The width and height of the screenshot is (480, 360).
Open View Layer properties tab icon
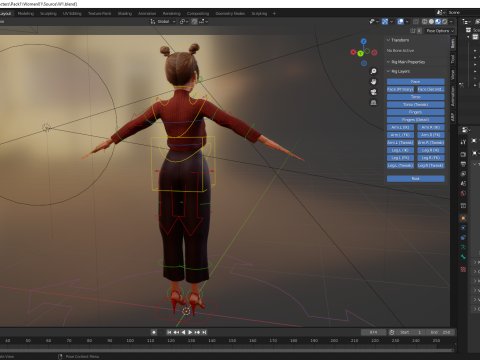[463, 174]
